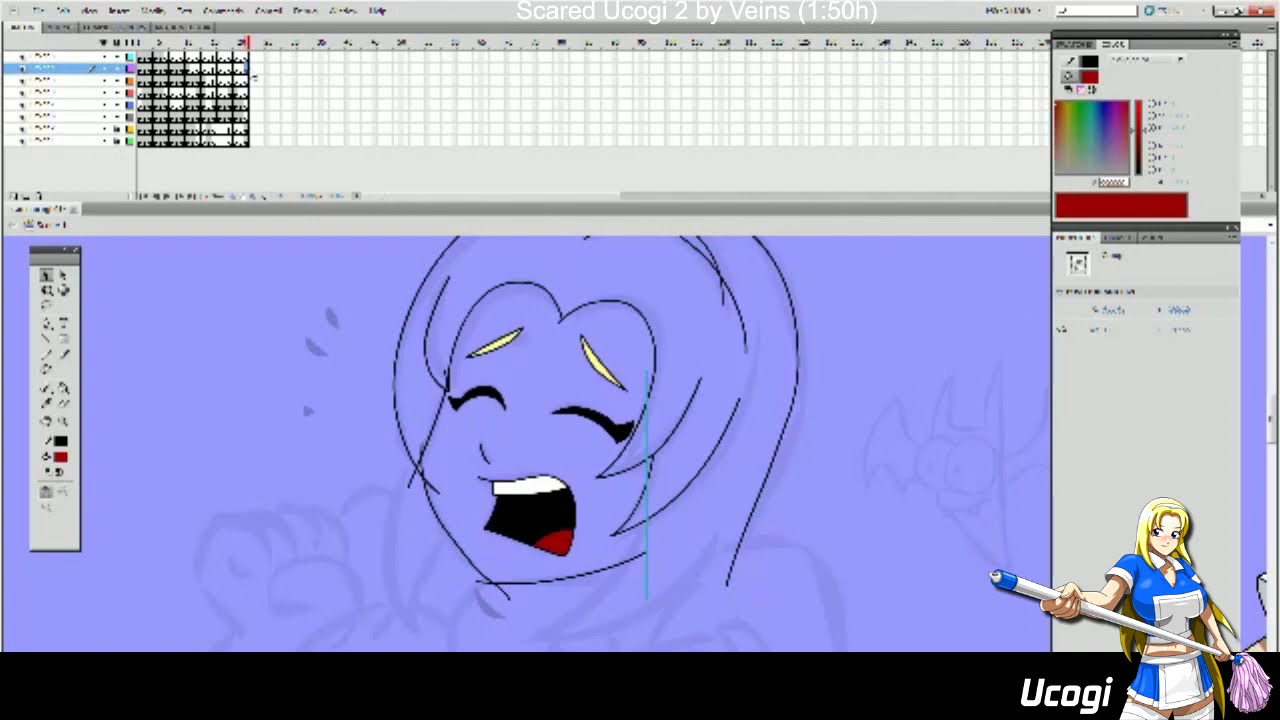This screenshot has width=1280, height=720.
Task: Click the search field at top right
Action: pos(1097,11)
